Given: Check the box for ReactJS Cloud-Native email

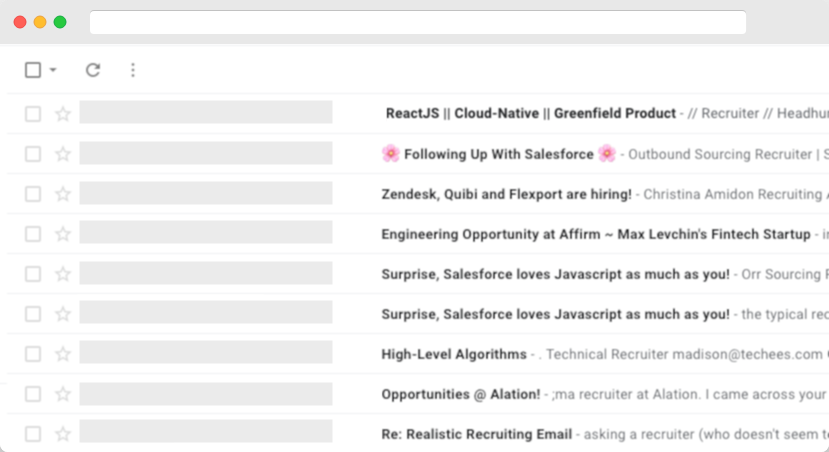Looking at the screenshot, I should 33,114.
